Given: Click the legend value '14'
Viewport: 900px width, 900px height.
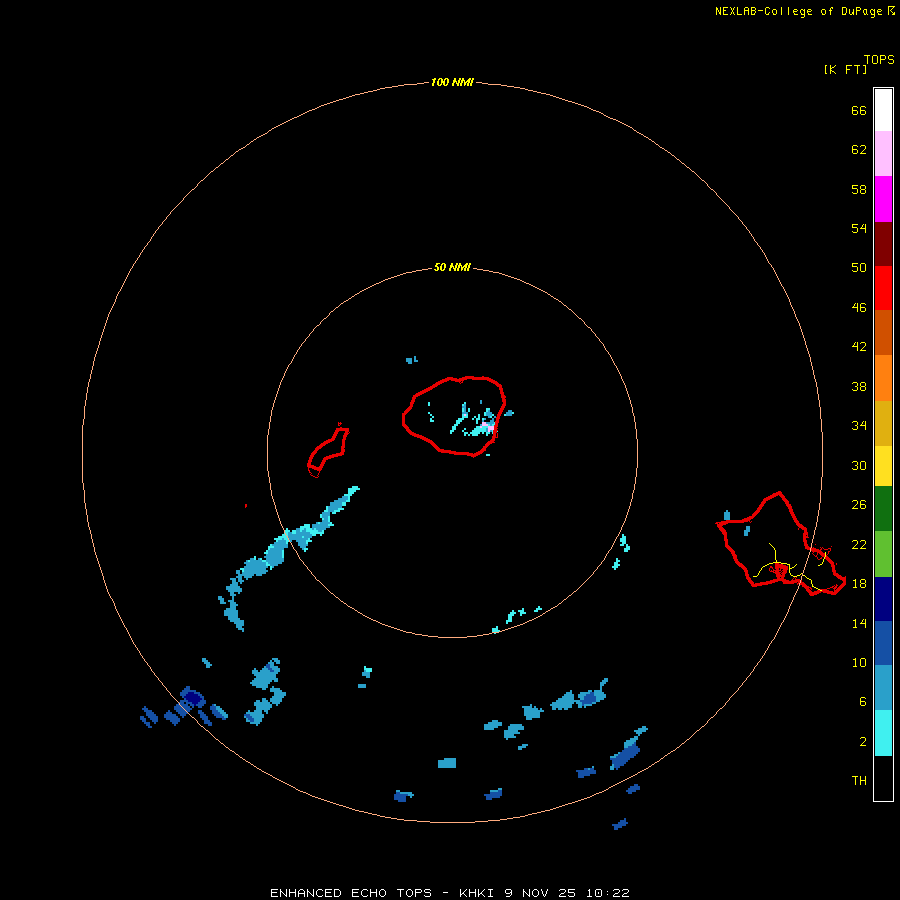Looking at the screenshot, I should (859, 623).
